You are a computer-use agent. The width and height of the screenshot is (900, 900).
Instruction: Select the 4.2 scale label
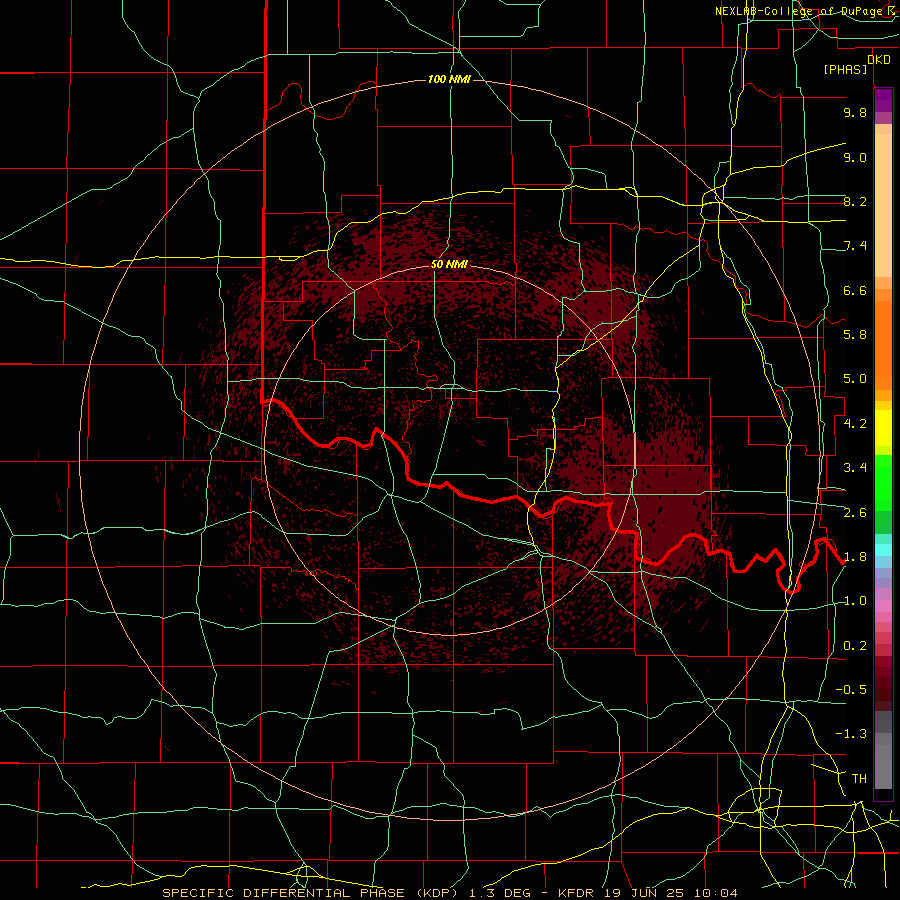pos(855,424)
